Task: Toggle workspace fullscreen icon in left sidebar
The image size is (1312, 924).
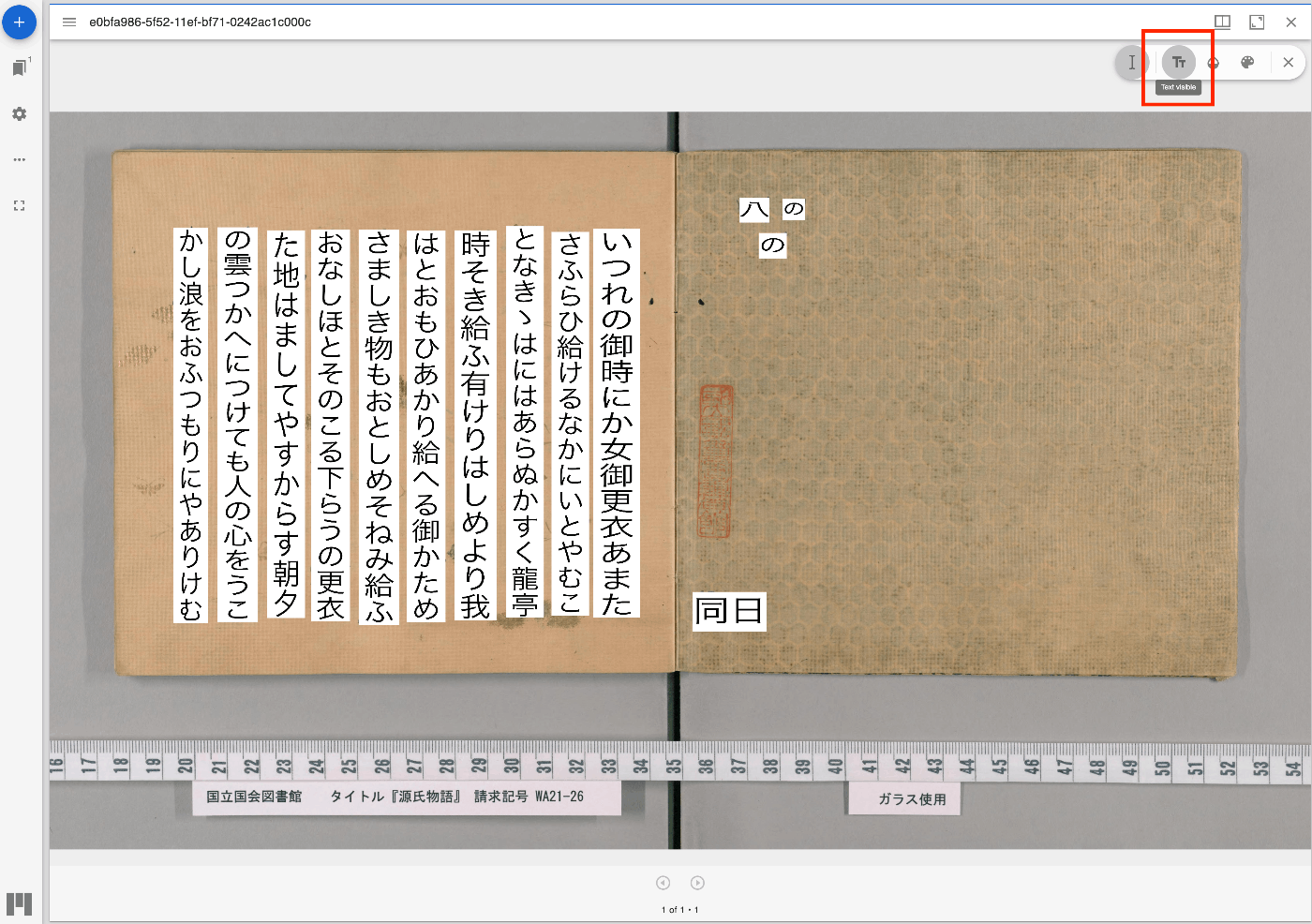Action: 19,205
